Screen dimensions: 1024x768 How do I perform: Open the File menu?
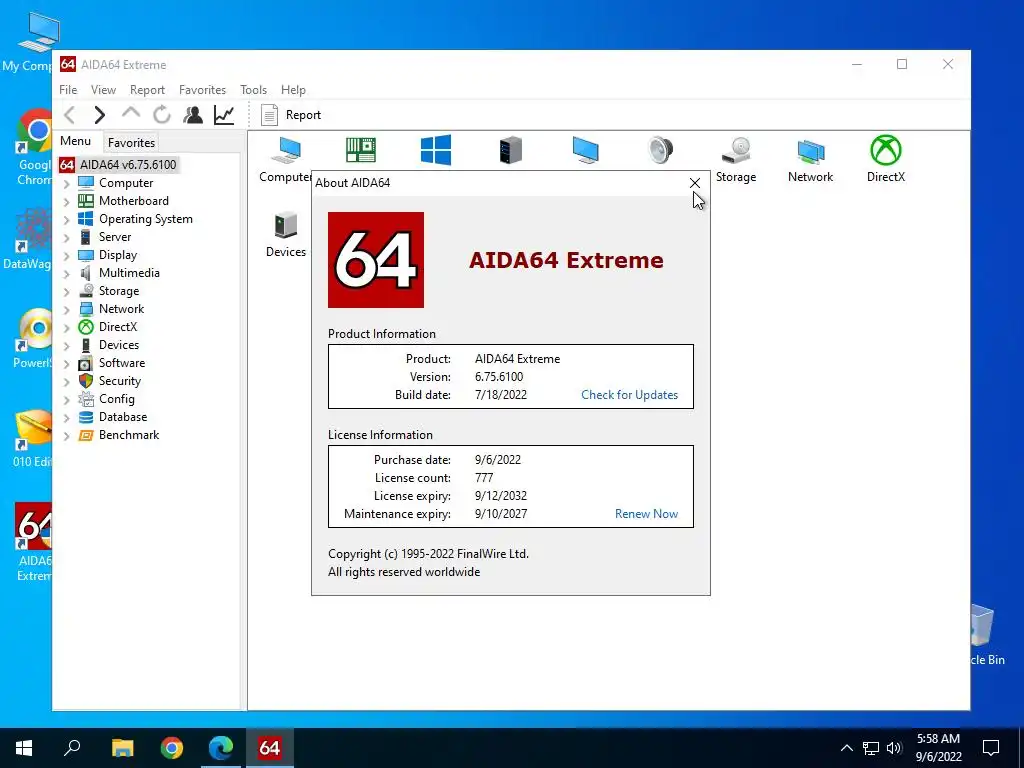click(x=68, y=89)
